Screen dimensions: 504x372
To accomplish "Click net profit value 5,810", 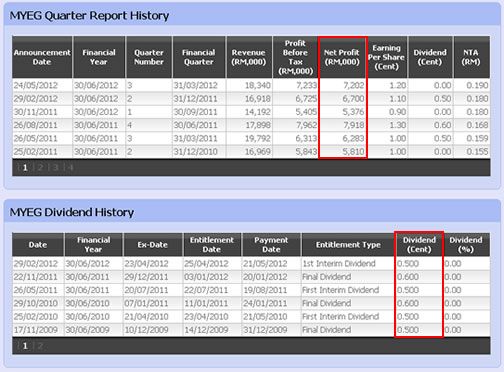I will pyautogui.click(x=354, y=152).
